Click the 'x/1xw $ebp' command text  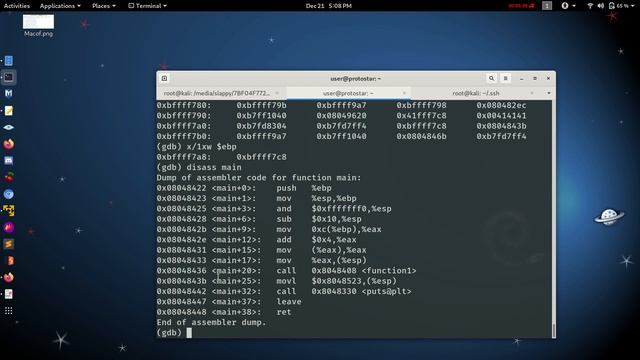pos(211,147)
